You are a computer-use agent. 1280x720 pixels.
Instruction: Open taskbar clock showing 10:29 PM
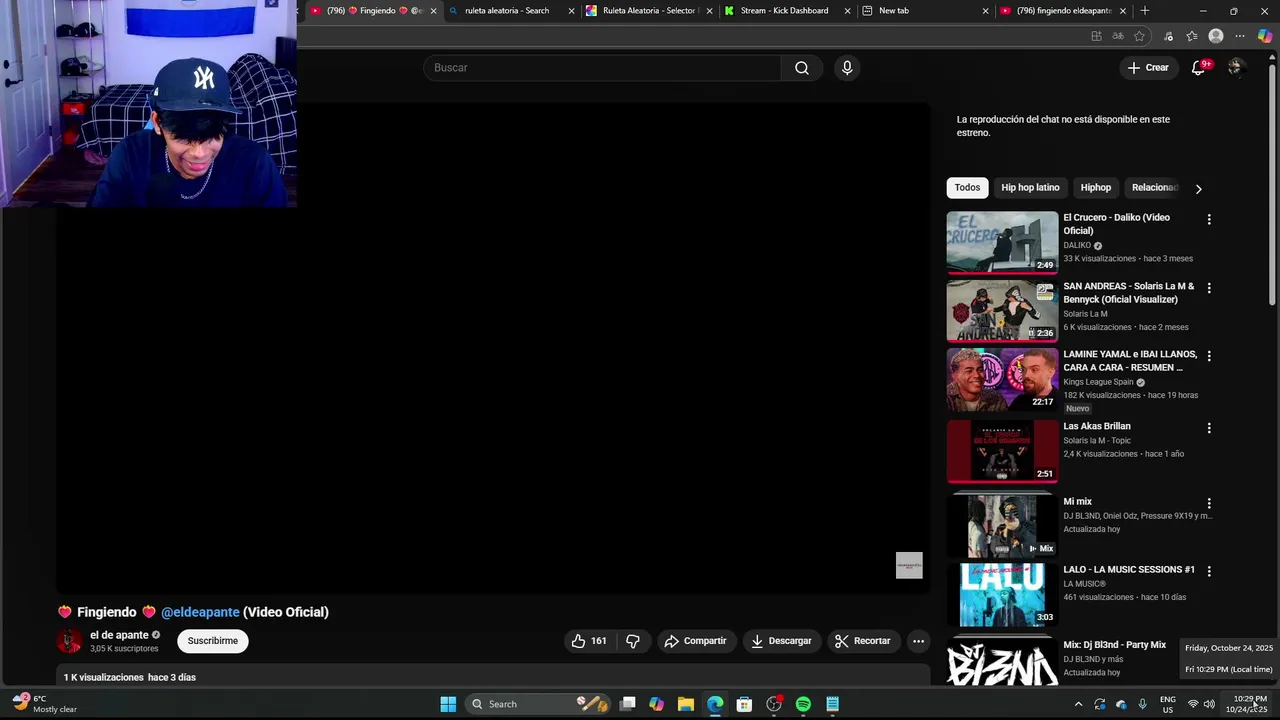pos(1250,704)
